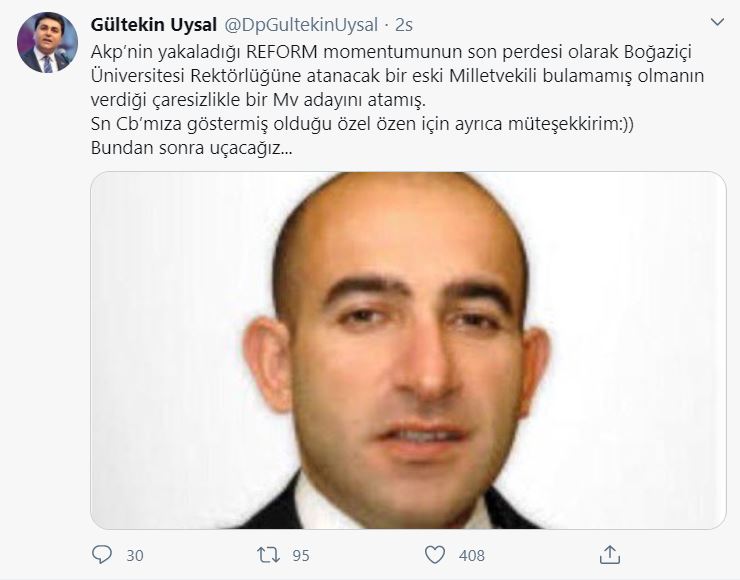Like the tweet with the heart icon
The width and height of the screenshot is (740, 580).
(435, 555)
